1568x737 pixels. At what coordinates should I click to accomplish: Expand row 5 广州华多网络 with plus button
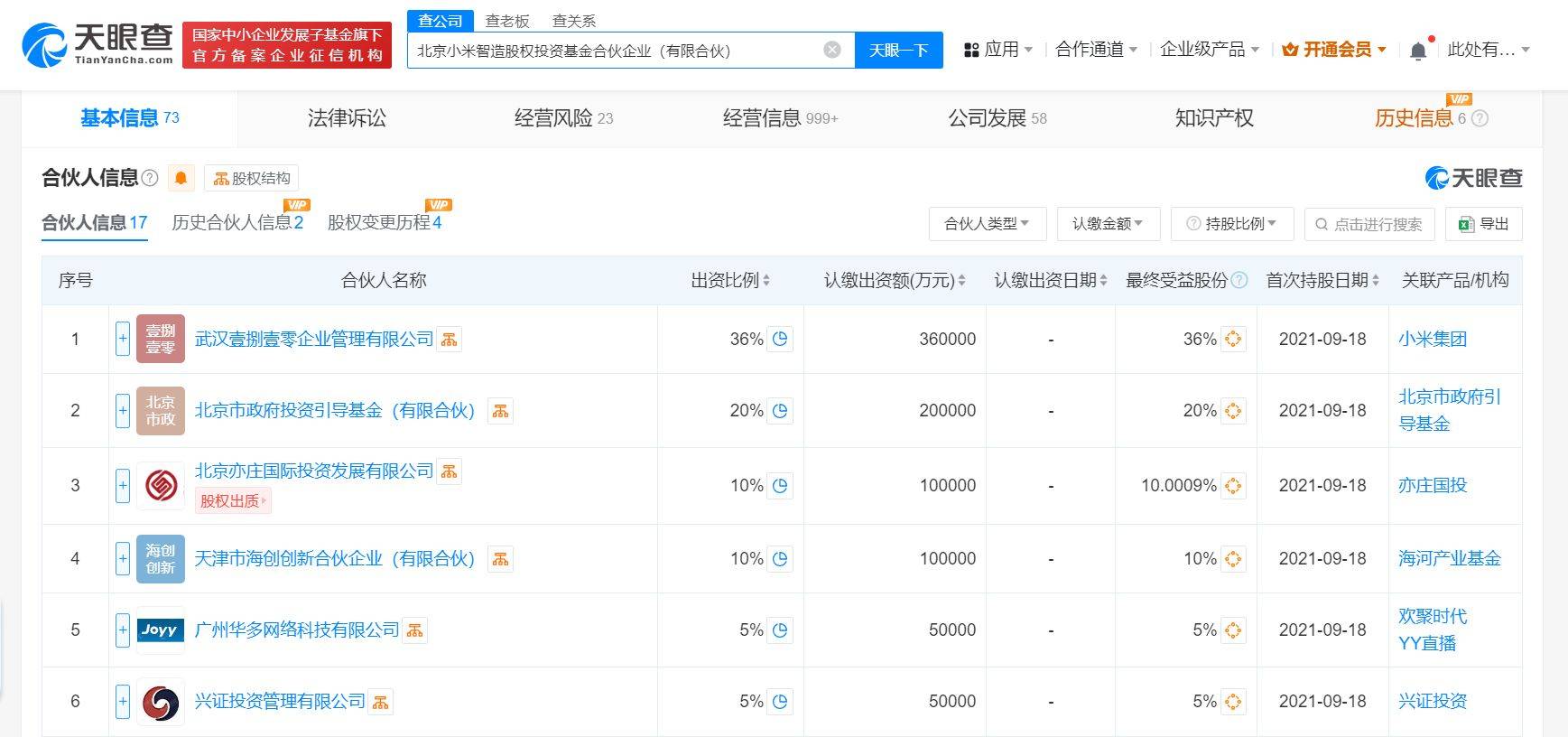point(123,630)
